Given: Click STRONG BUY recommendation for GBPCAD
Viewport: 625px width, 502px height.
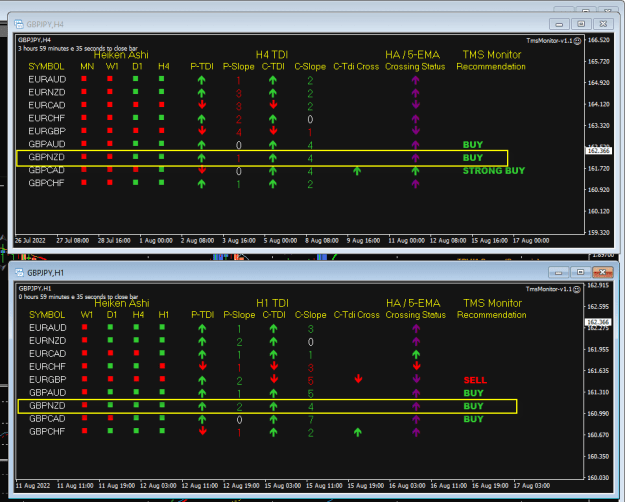Looking at the screenshot, I should pos(494,171).
